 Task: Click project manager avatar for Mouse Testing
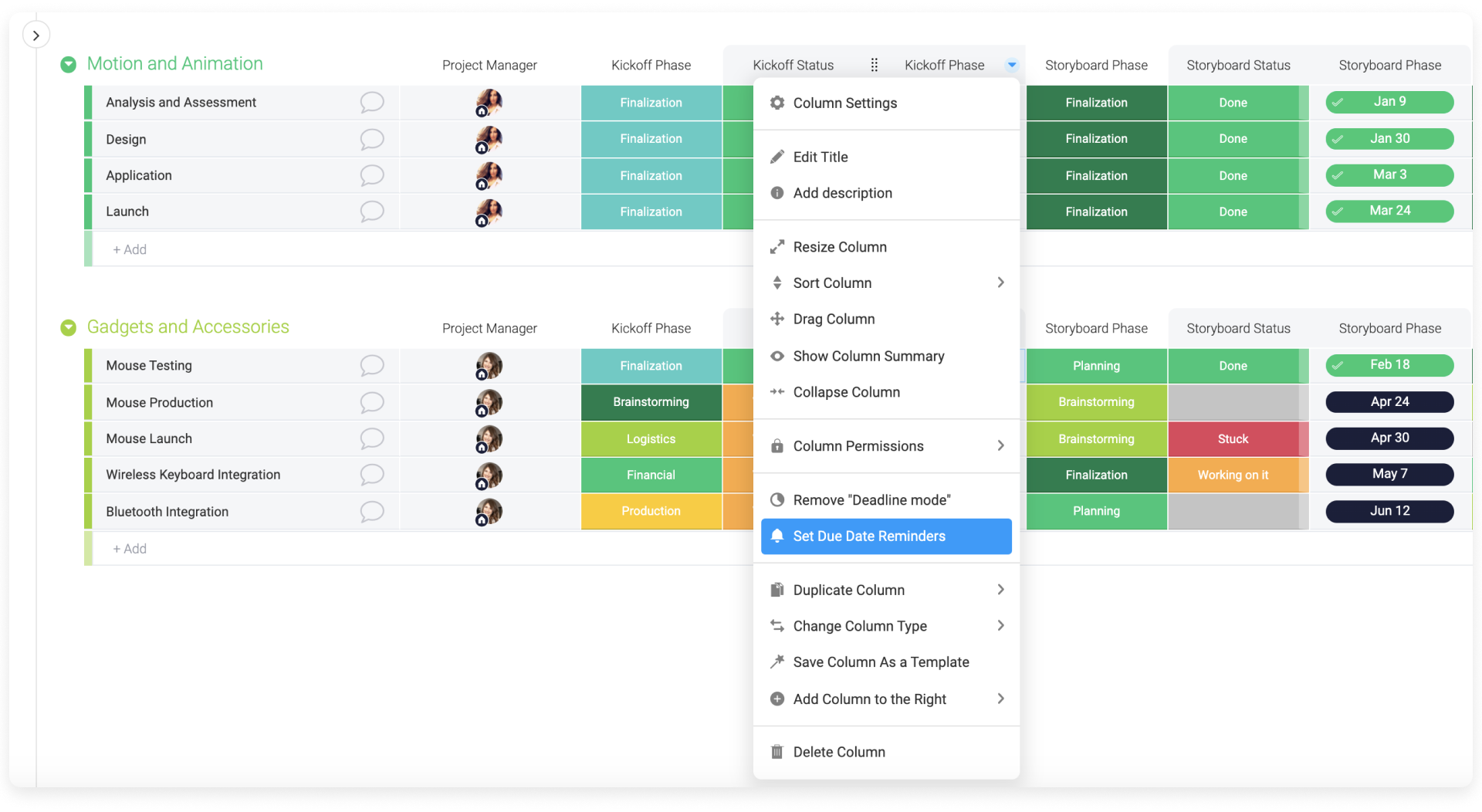[x=489, y=365]
